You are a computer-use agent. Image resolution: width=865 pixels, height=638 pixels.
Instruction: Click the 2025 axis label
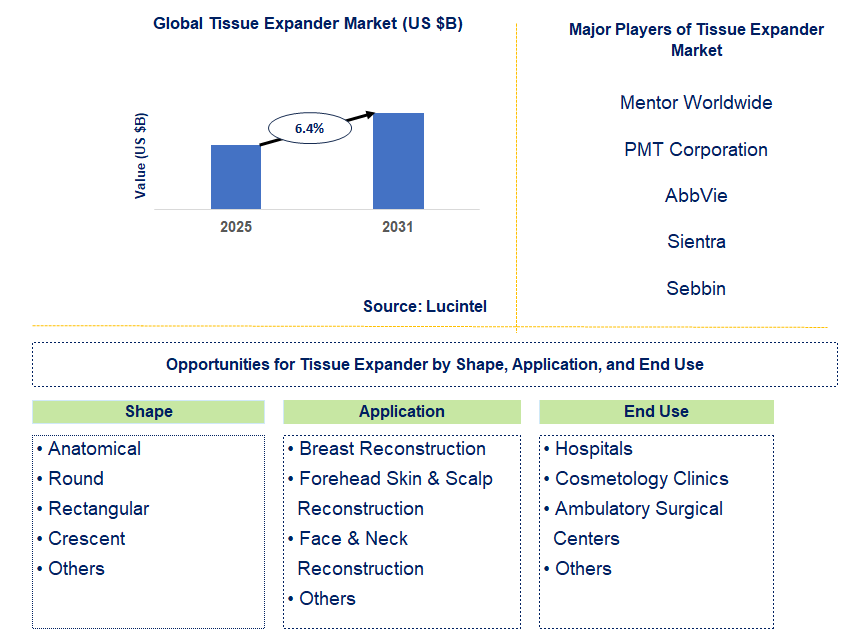pyautogui.click(x=236, y=227)
